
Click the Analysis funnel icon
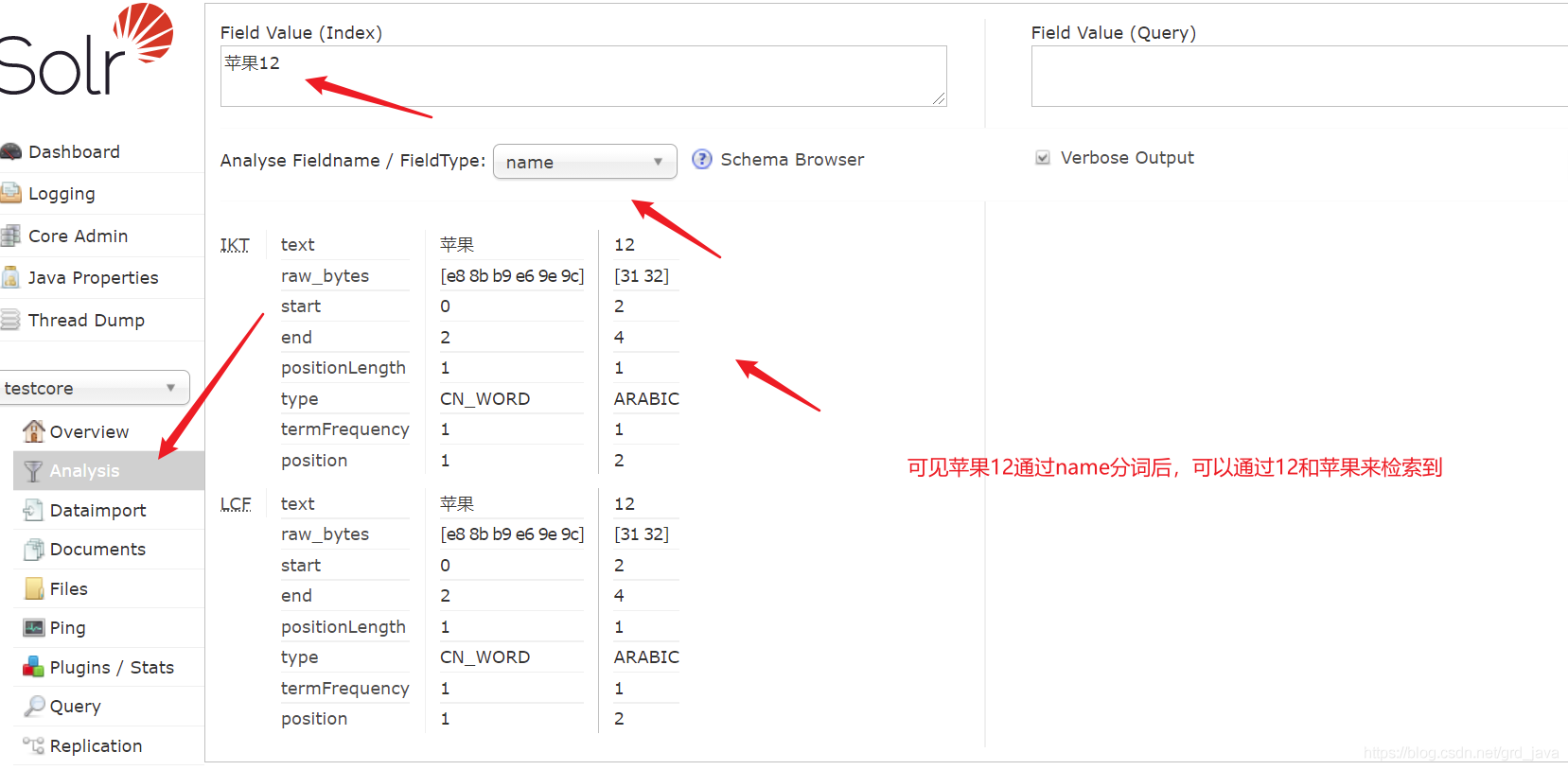point(34,471)
